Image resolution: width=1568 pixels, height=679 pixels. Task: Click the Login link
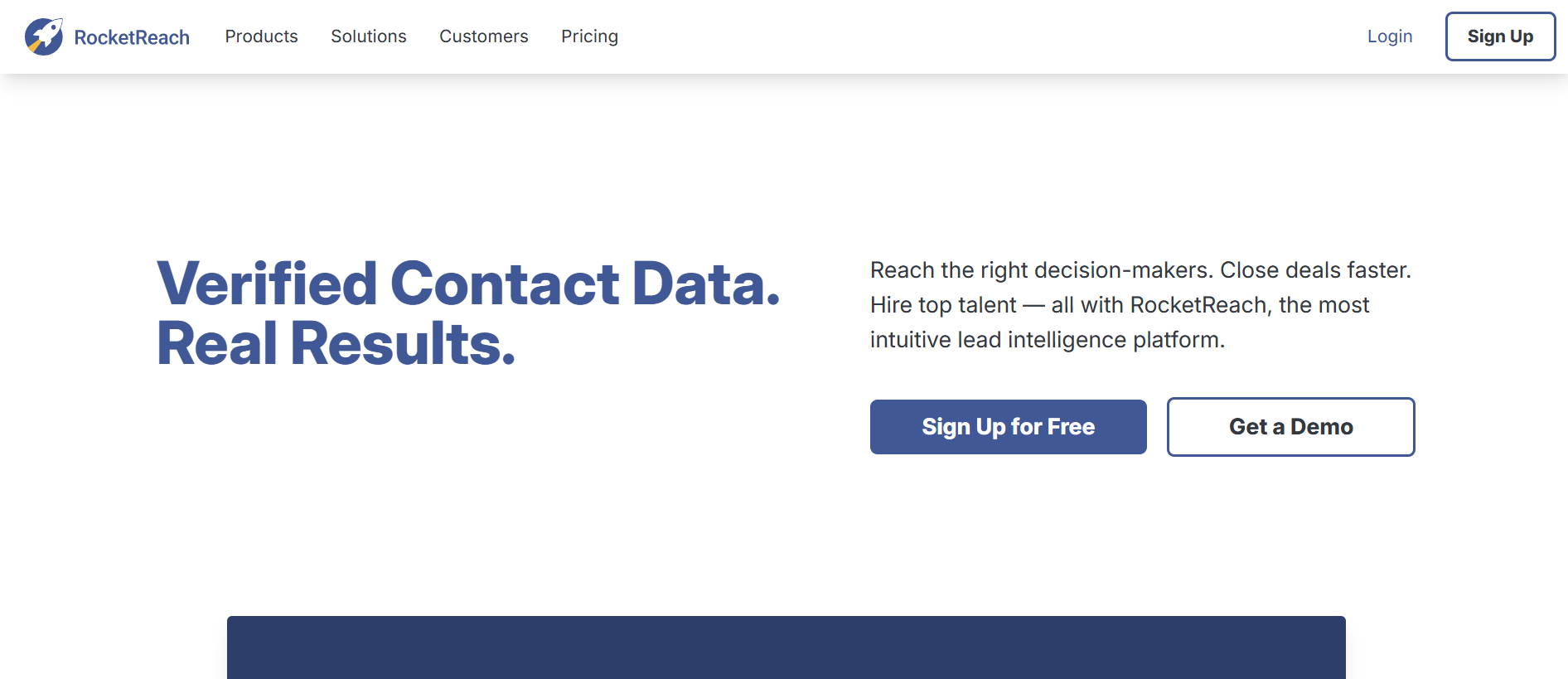point(1389,36)
